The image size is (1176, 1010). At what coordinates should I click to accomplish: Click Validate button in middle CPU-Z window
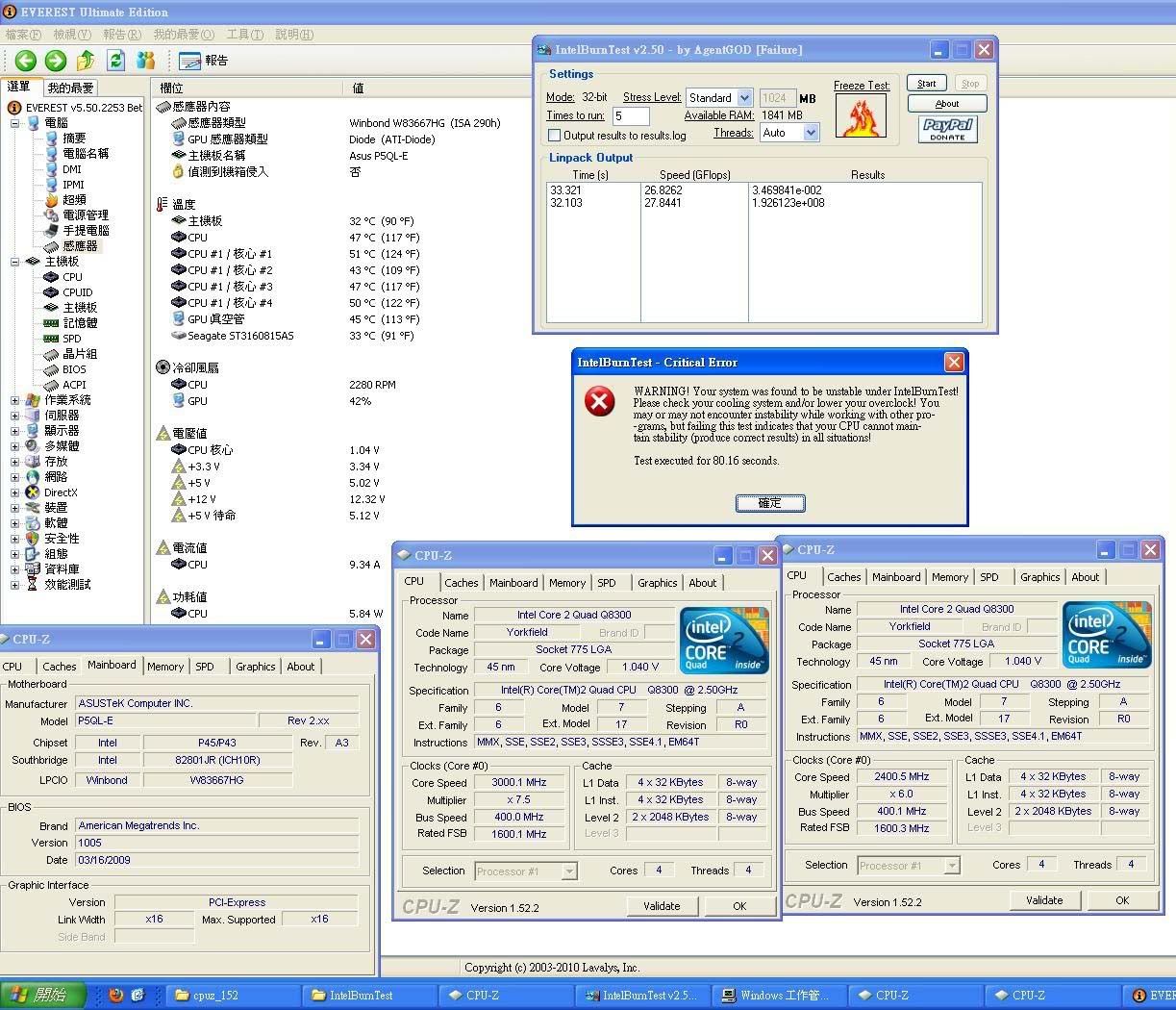tap(662, 906)
